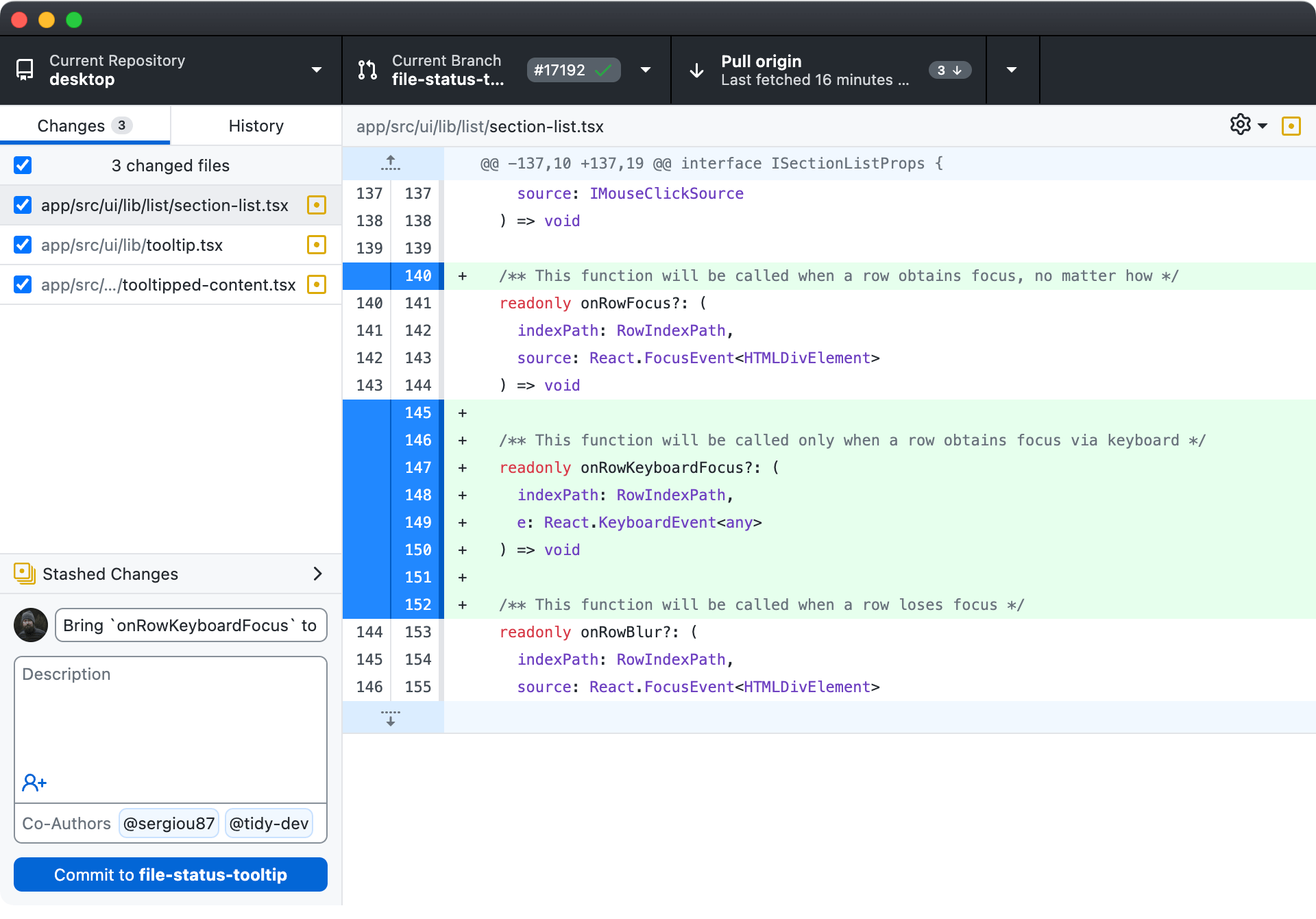Screen dimensions: 1316x919
Task: Click the repository book icon top-left
Action: click(x=25, y=69)
